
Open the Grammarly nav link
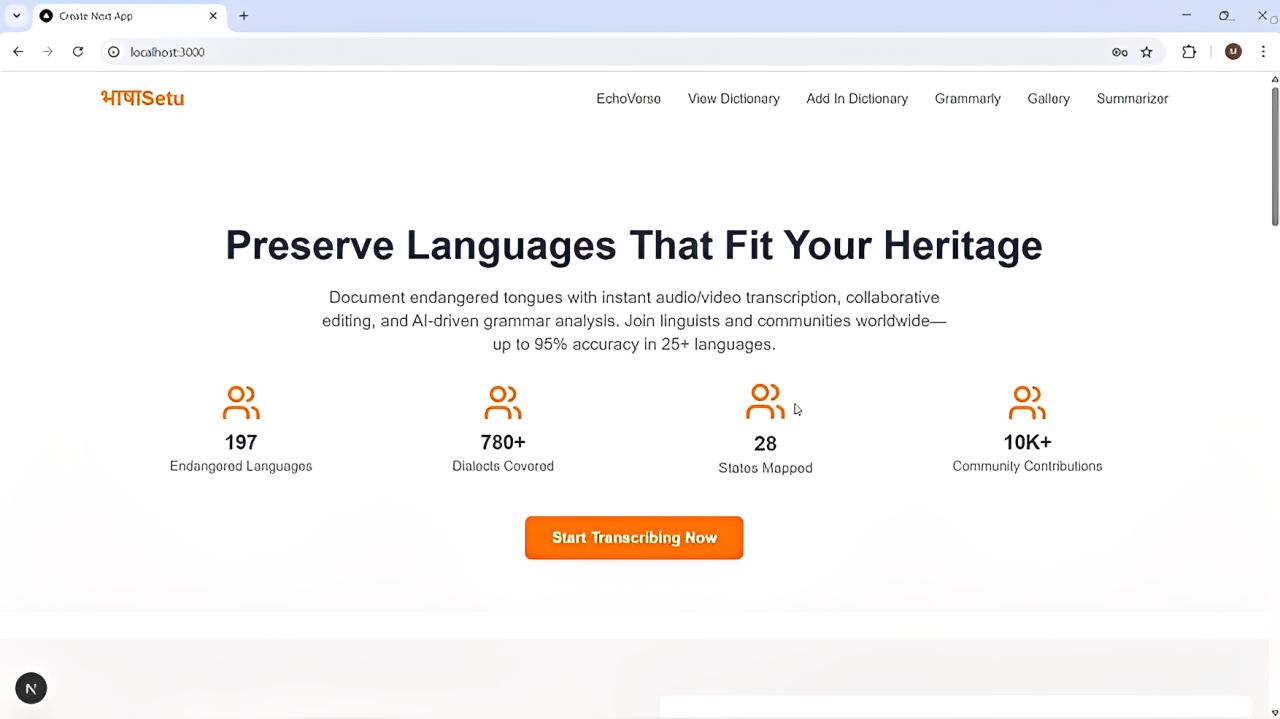pyautogui.click(x=967, y=99)
